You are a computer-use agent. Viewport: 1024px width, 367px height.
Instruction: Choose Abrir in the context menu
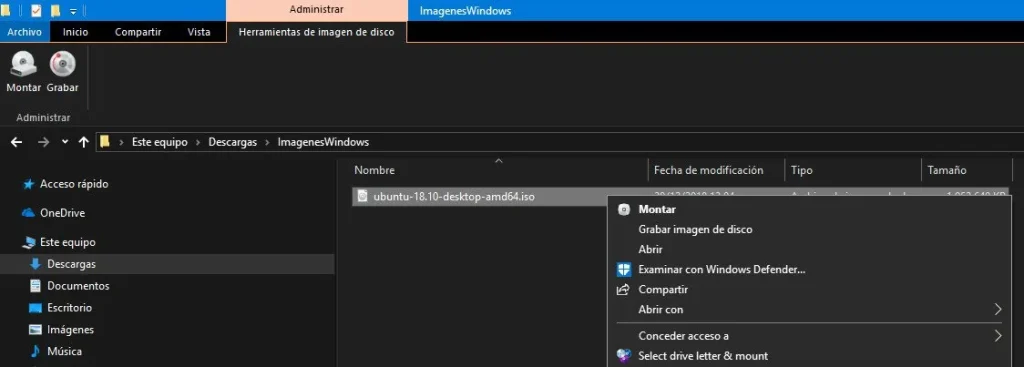click(x=650, y=249)
